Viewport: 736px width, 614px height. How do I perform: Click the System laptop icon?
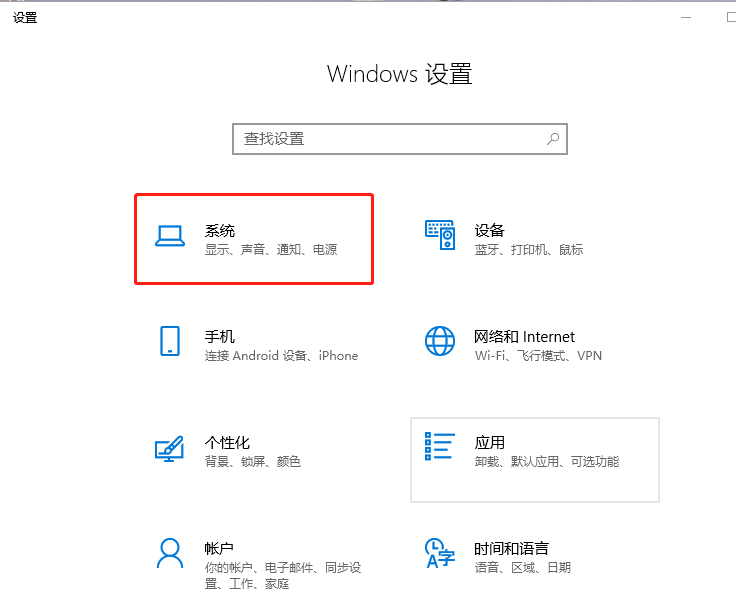coord(170,236)
